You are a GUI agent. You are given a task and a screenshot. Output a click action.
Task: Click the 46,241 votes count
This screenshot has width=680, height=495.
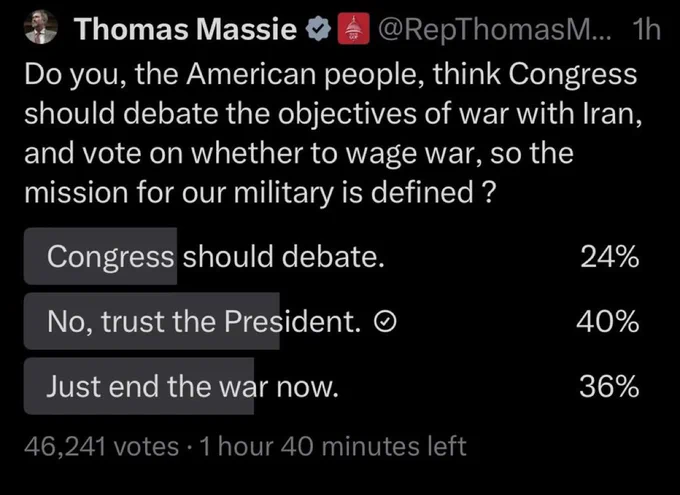pos(101,446)
